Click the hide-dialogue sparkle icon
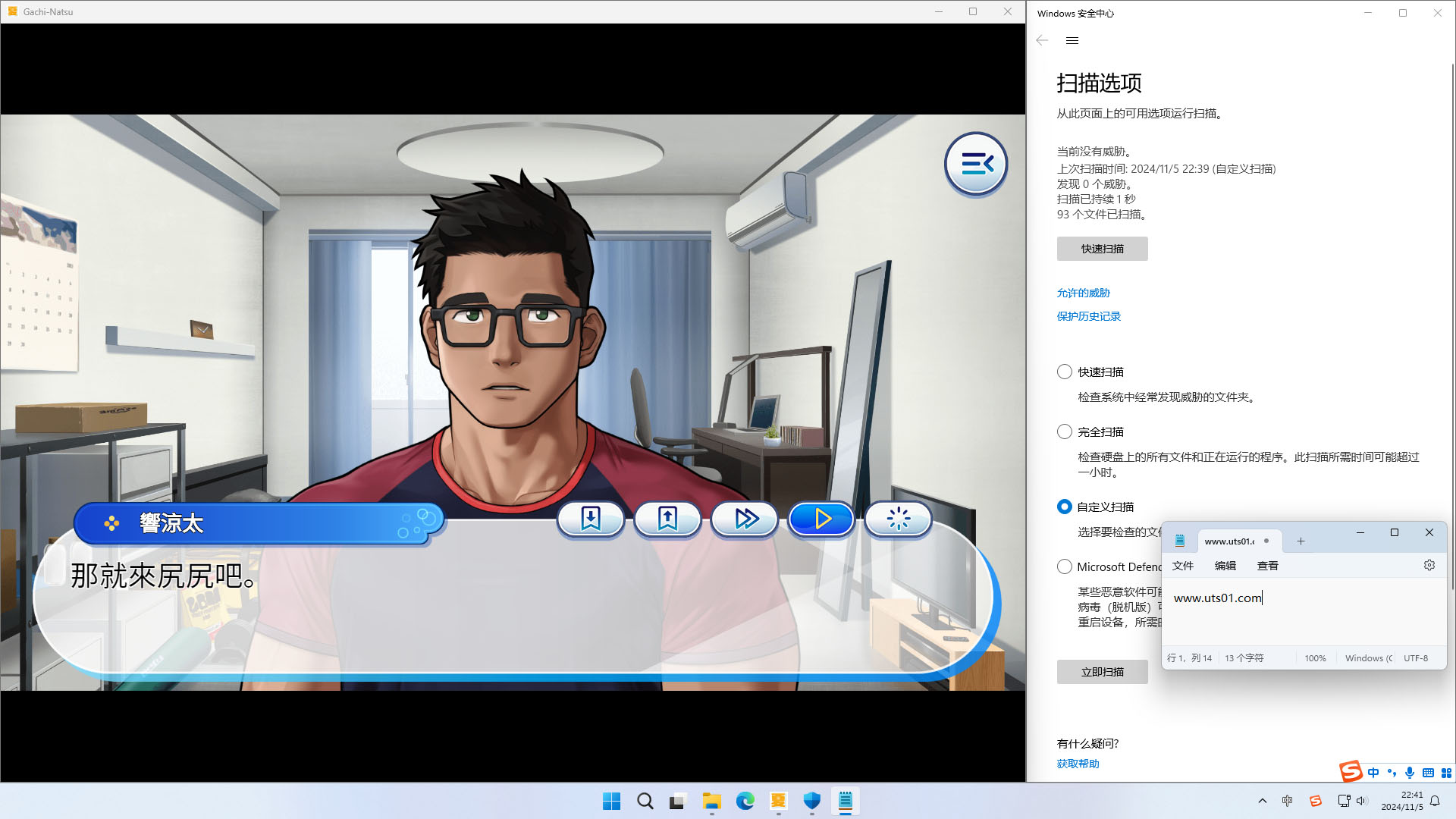This screenshot has height=819, width=1456. [899, 519]
